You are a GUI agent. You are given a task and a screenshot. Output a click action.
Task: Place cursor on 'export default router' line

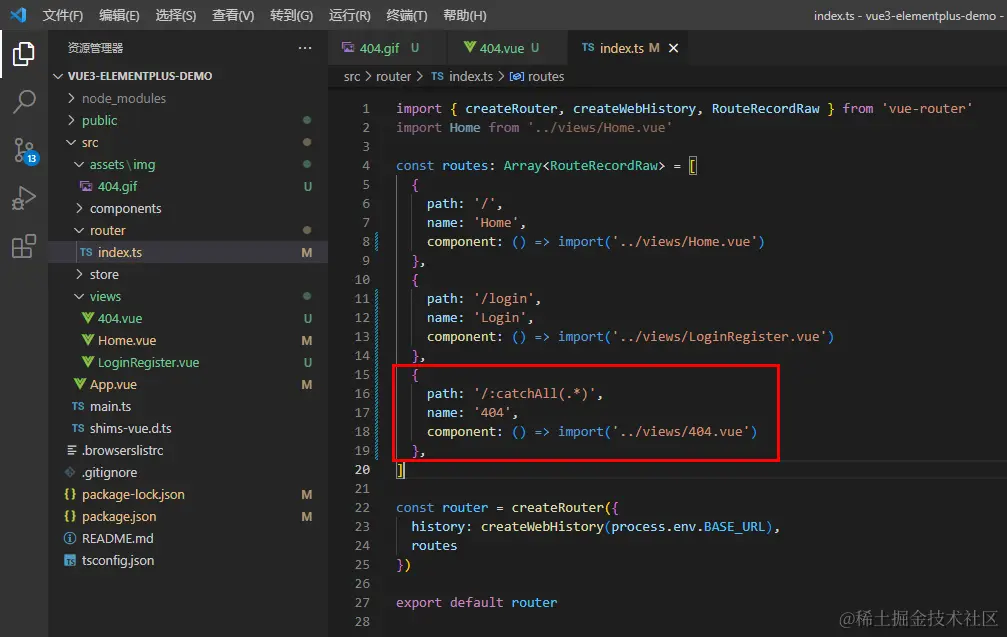pyautogui.click(x=477, y=602)
